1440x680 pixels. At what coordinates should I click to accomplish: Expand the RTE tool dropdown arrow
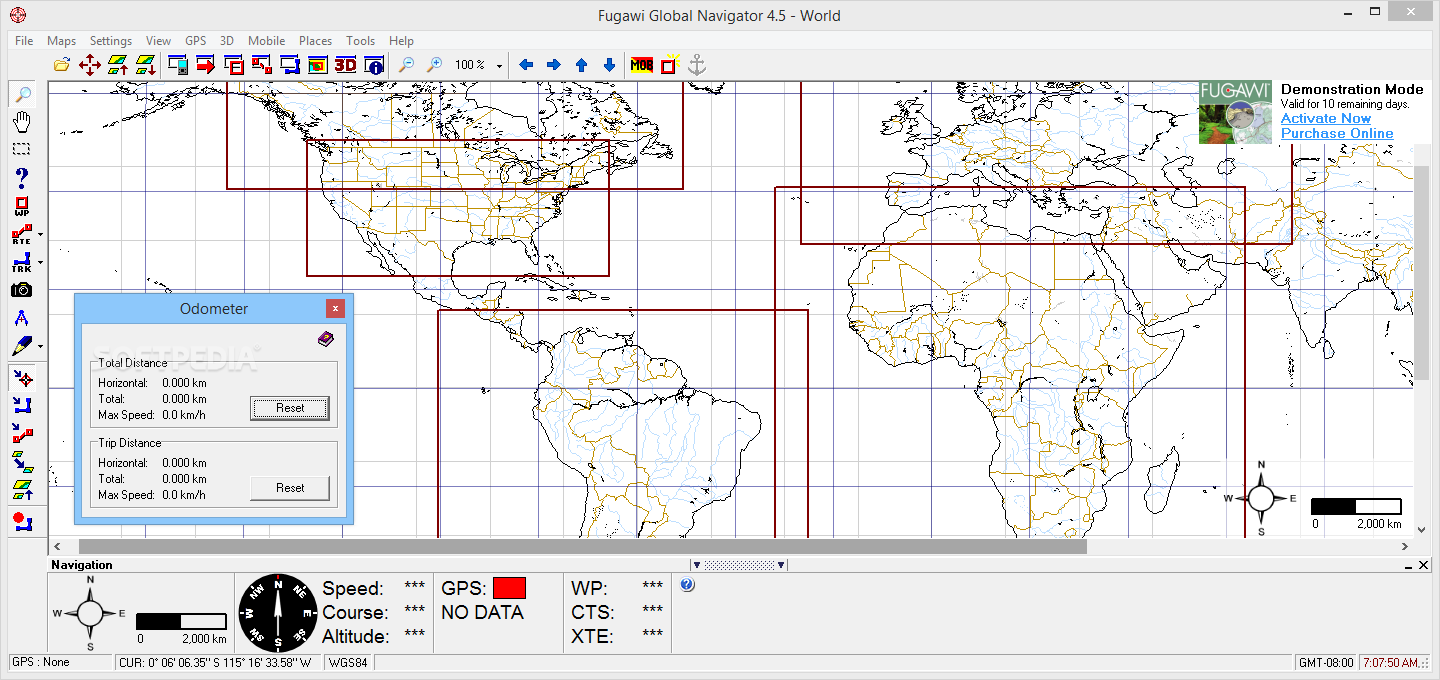(40, 235)
